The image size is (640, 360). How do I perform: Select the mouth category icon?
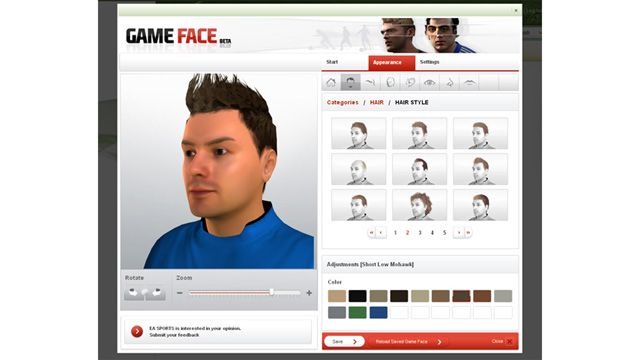469,82
